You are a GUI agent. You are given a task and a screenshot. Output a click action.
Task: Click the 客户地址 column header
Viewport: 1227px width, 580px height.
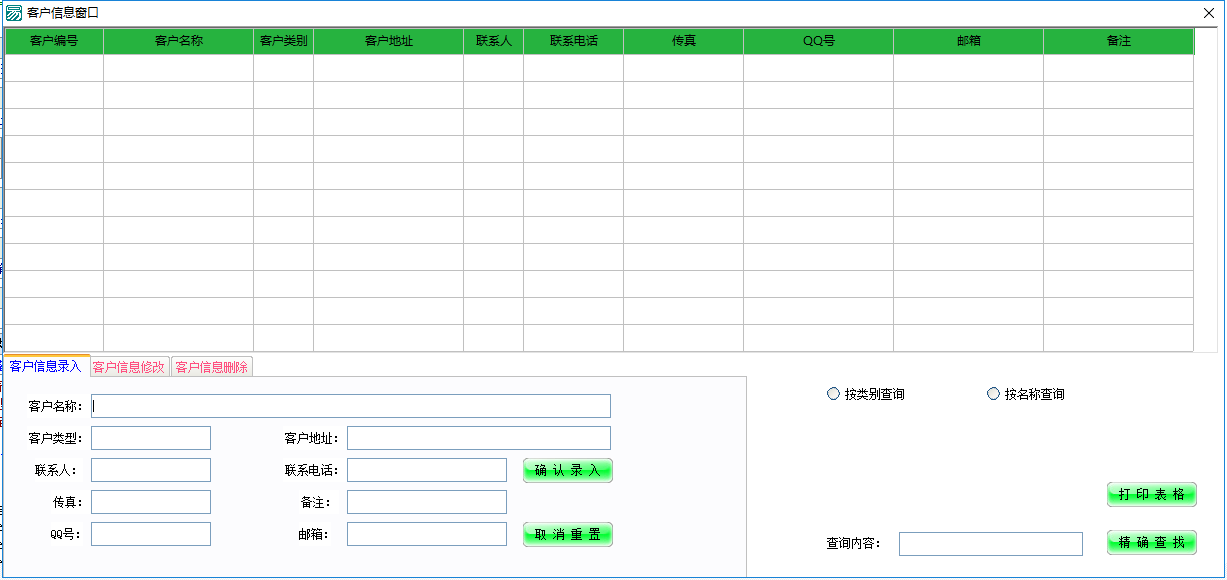click(x=389, y=41)
